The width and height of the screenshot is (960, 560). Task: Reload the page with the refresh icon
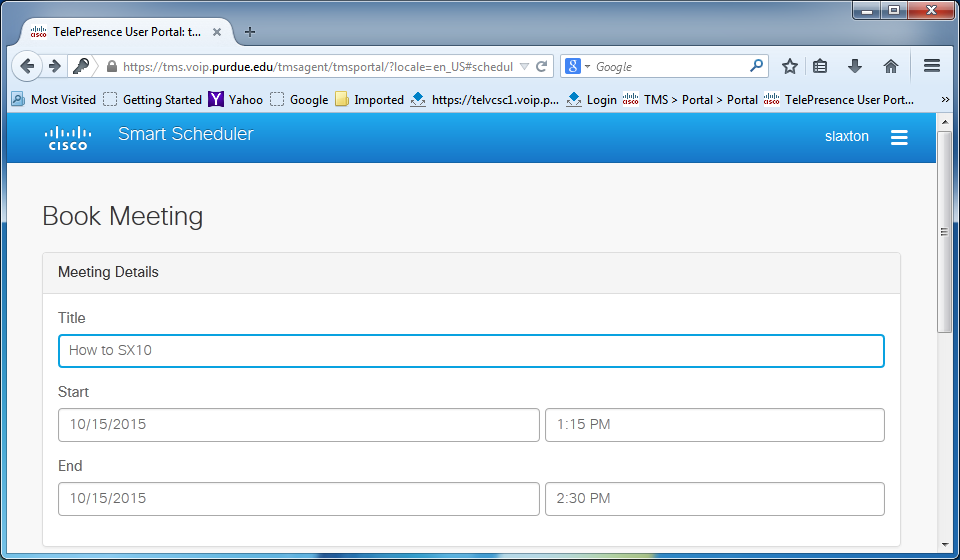coord(542,66)
